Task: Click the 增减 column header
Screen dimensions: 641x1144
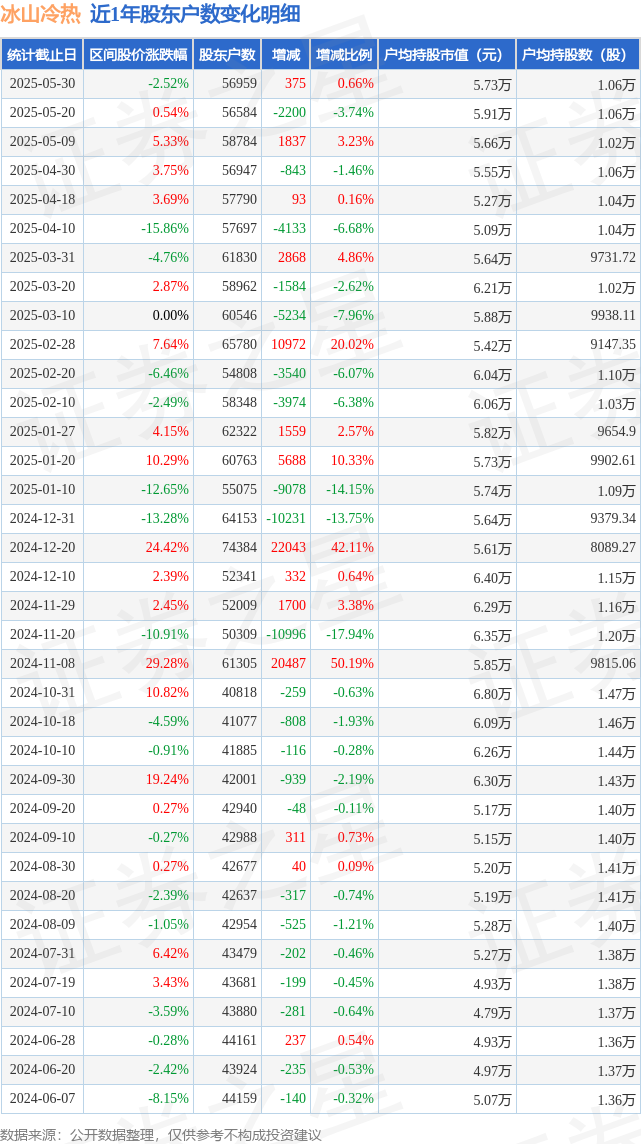Action: point(285,55)
